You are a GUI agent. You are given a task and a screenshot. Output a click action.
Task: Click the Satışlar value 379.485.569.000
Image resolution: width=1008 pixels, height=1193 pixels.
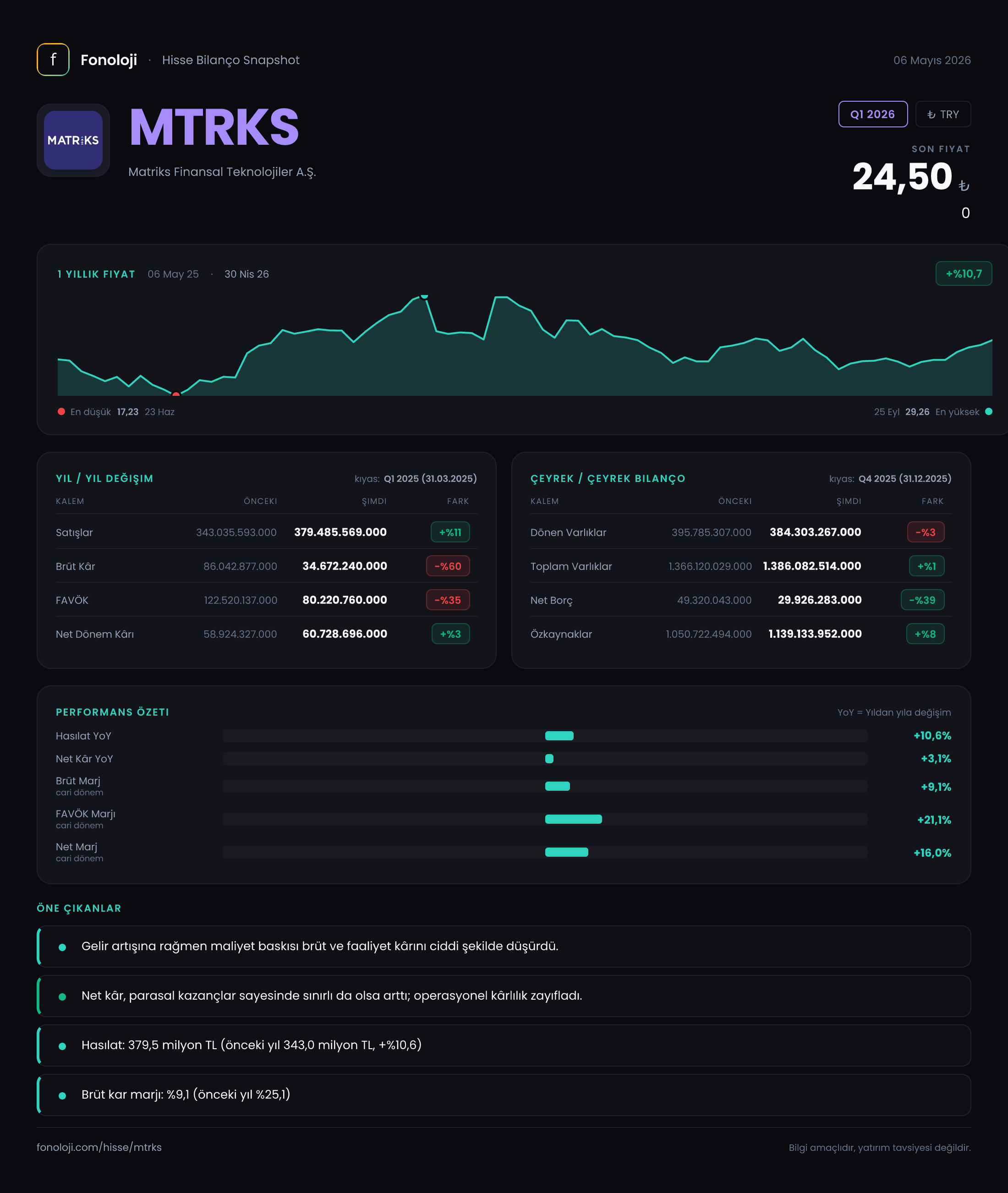click(340, 532)
